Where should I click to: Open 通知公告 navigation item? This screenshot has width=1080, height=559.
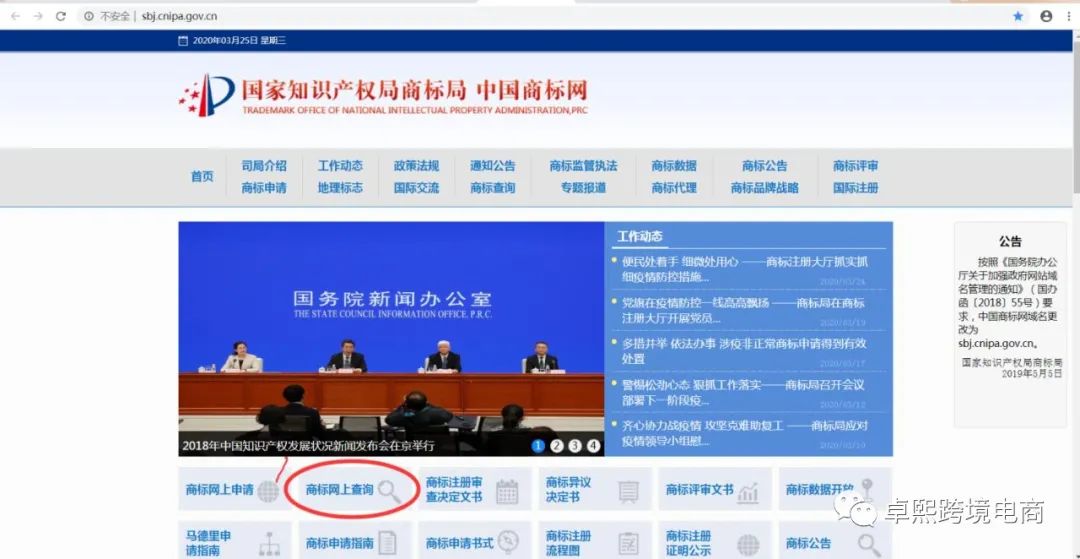(x=492, y=166)
